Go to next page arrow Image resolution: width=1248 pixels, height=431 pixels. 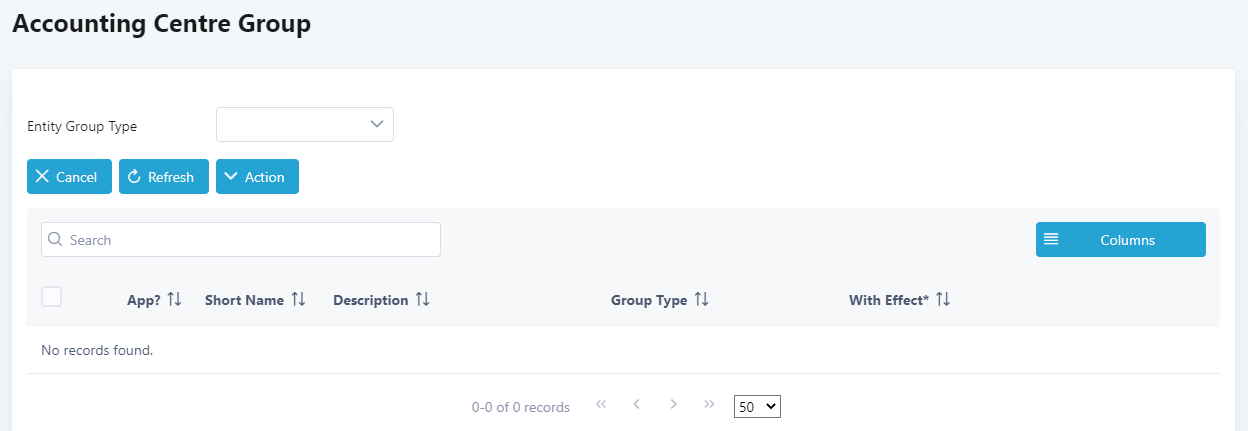(x=674, y=405)
